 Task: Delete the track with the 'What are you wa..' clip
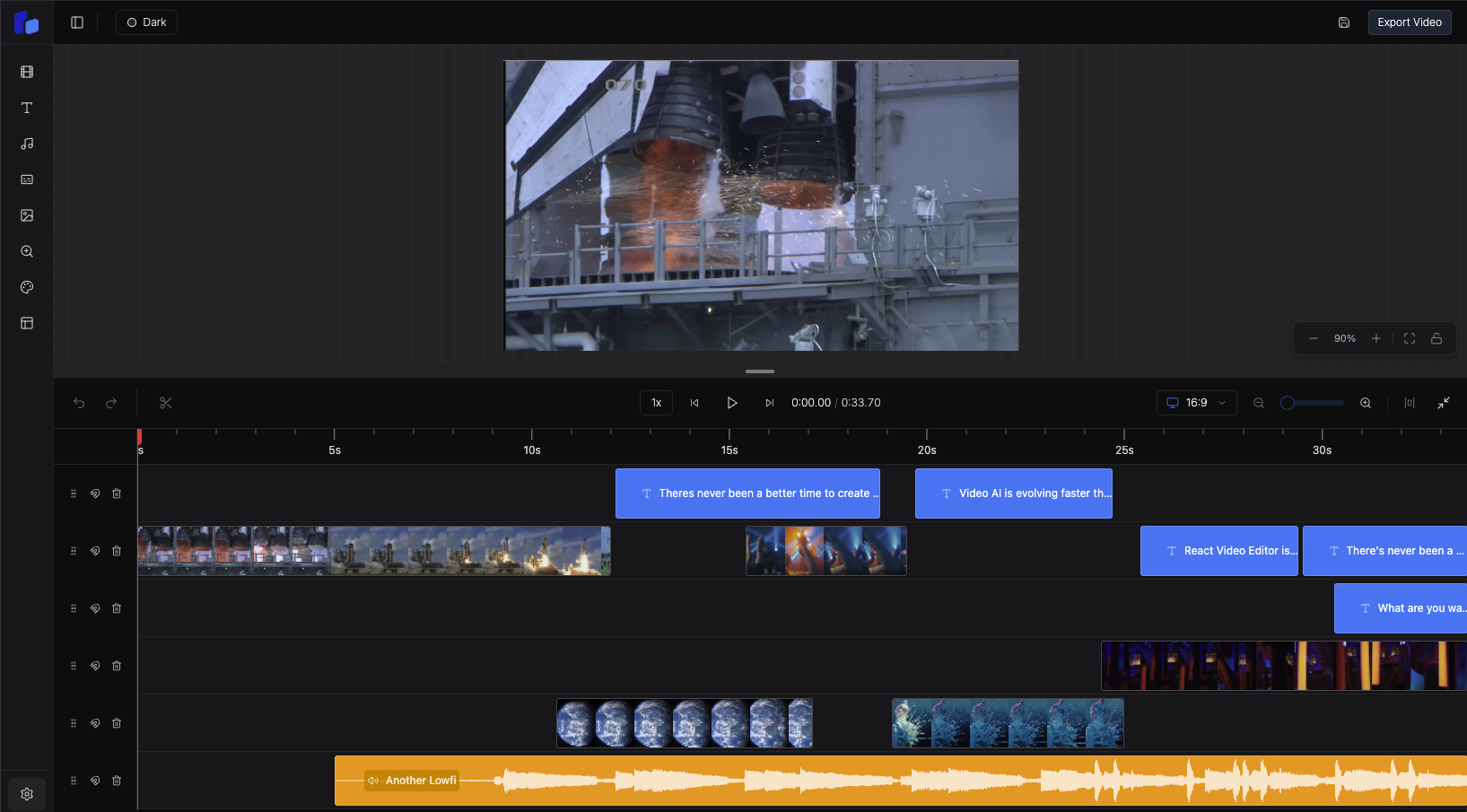pyautogui.click(x=117, y=608)
